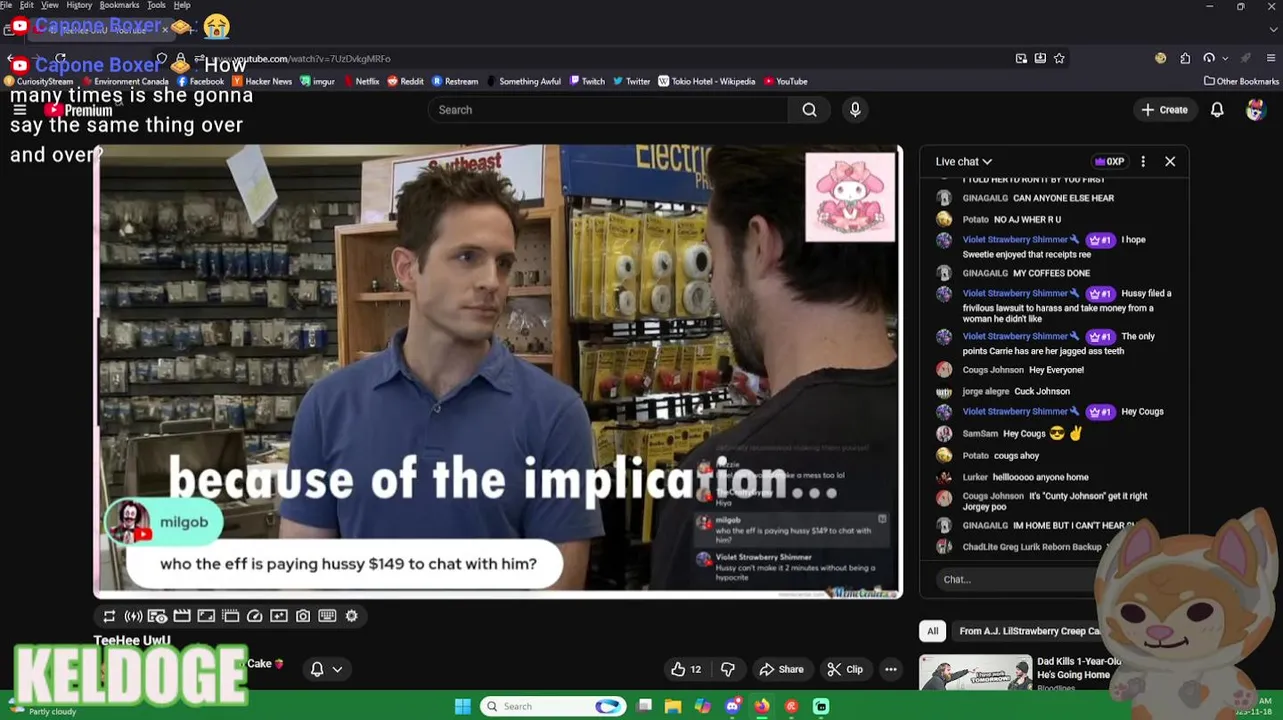Open the Hacker News bookmark
The image size is (1283, 720).
(x=262, y=81)
